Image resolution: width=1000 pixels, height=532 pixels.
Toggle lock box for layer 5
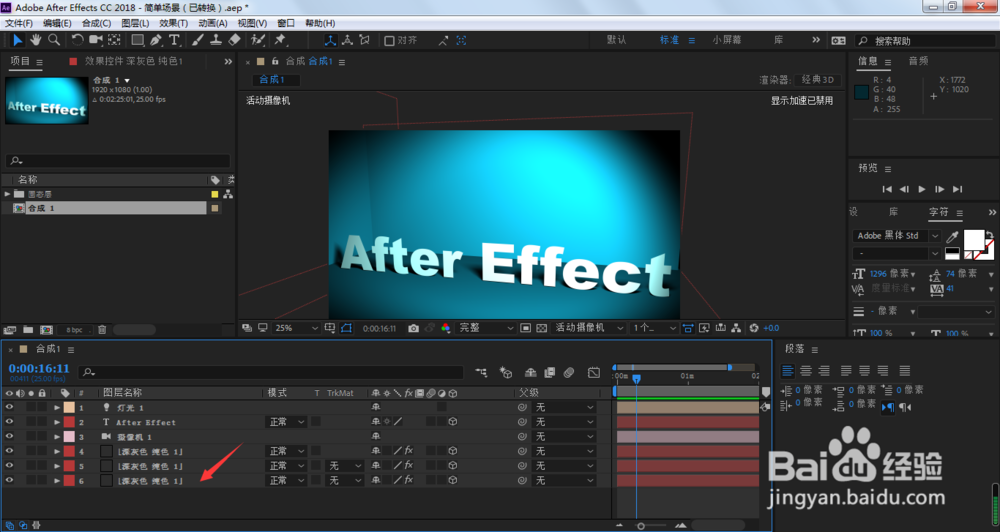pos(41,466)
